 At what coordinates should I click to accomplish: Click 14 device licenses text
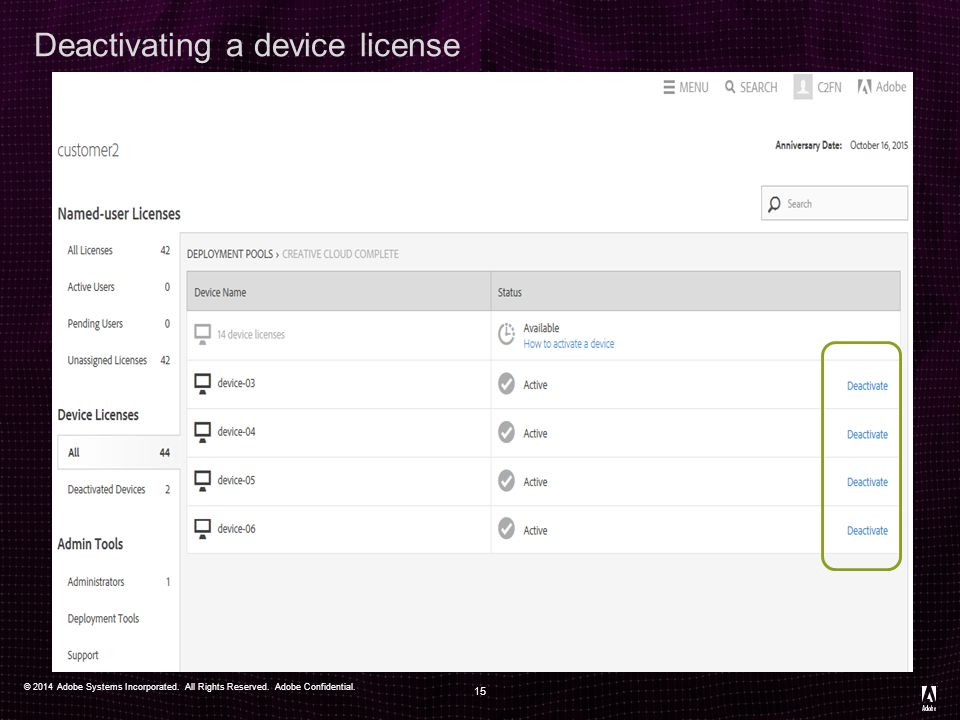pos(251,335)
